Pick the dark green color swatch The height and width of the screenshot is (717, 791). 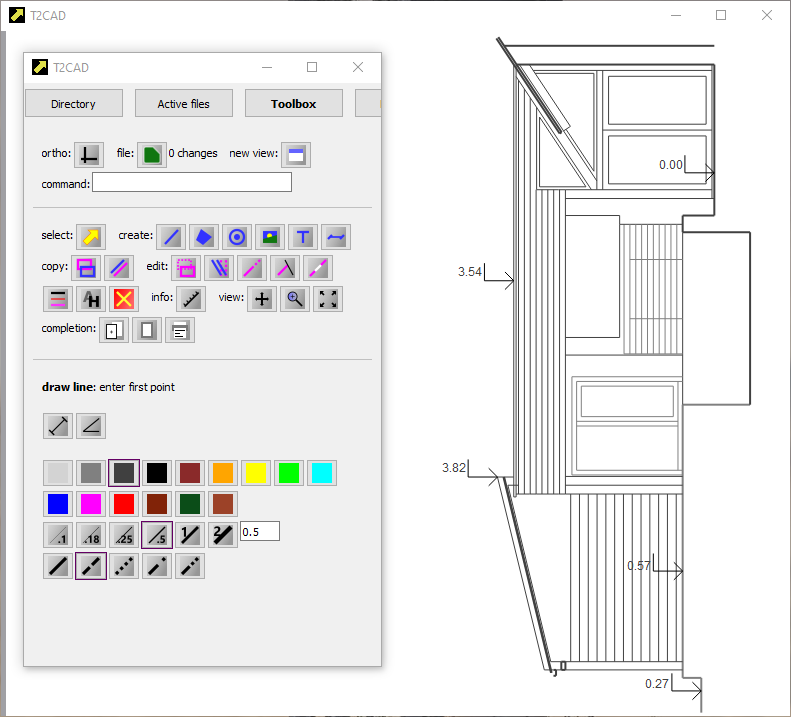click(190, 504)
